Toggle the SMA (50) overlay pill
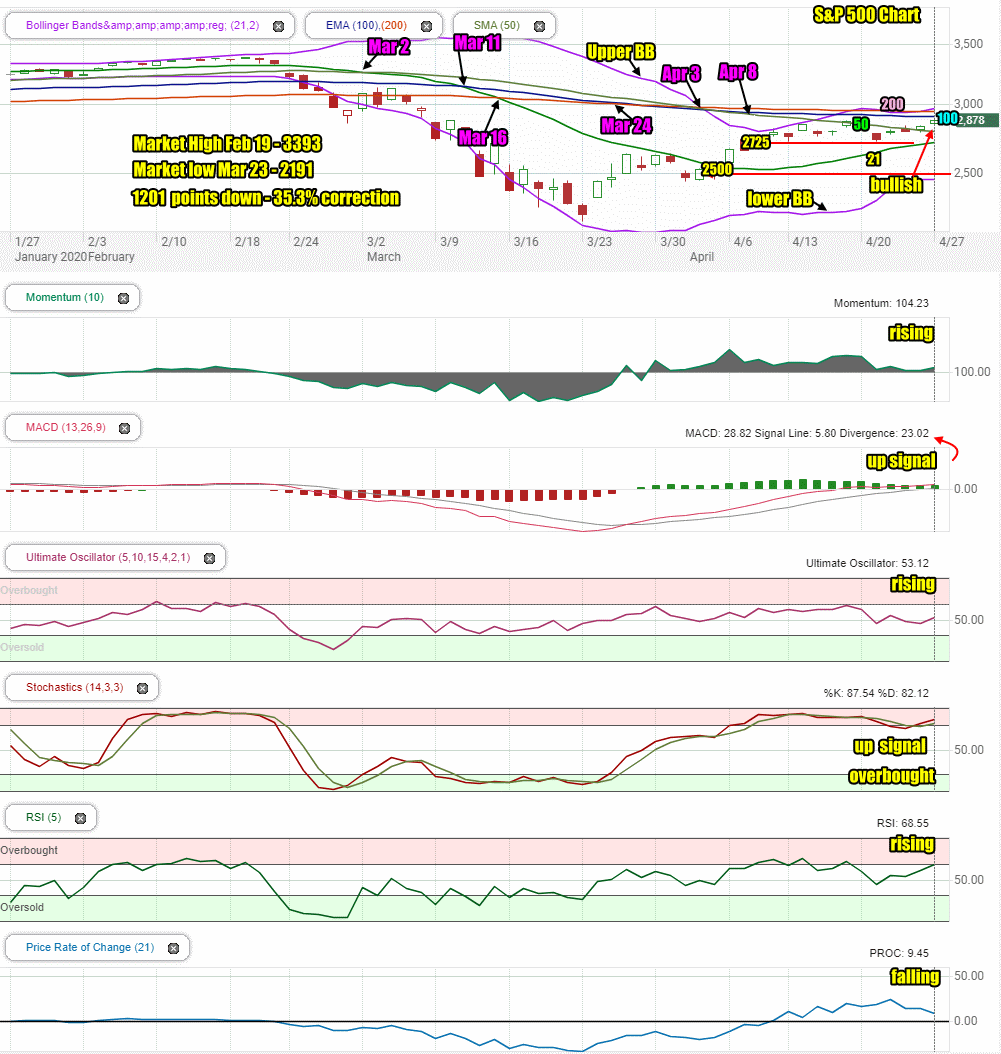The height and width of the screenshot is (1054, 1001). [495, 25]
